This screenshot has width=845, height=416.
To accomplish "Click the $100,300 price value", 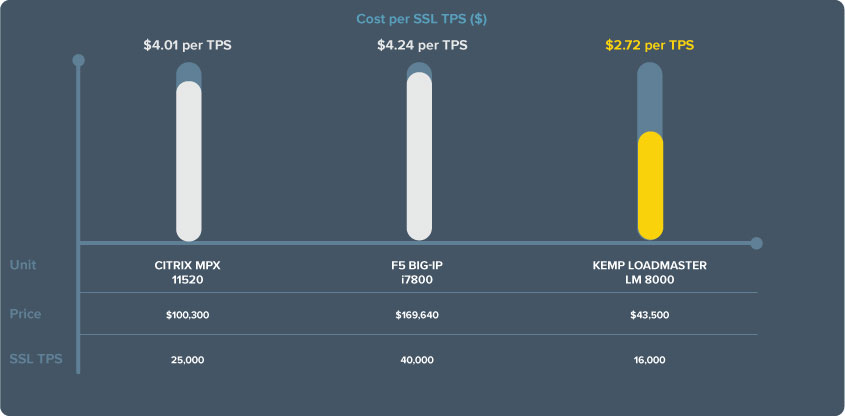I will click(x=188, y=315).
